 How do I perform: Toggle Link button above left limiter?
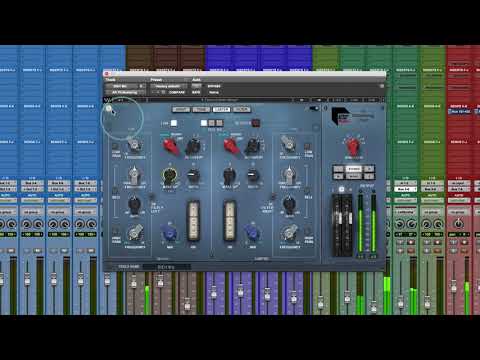pyautogui.click(x=174, y=123)
